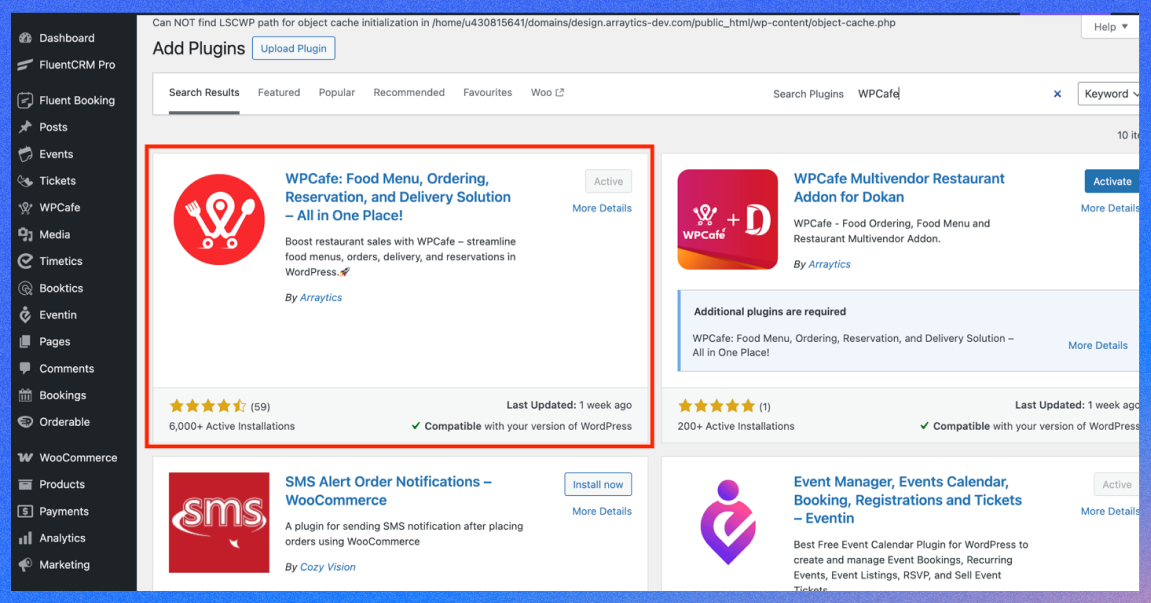Clear the plugin search with the X icon
This screenshot has width=1151, height=603.
pyautogui.click(x=1057, y=94)
